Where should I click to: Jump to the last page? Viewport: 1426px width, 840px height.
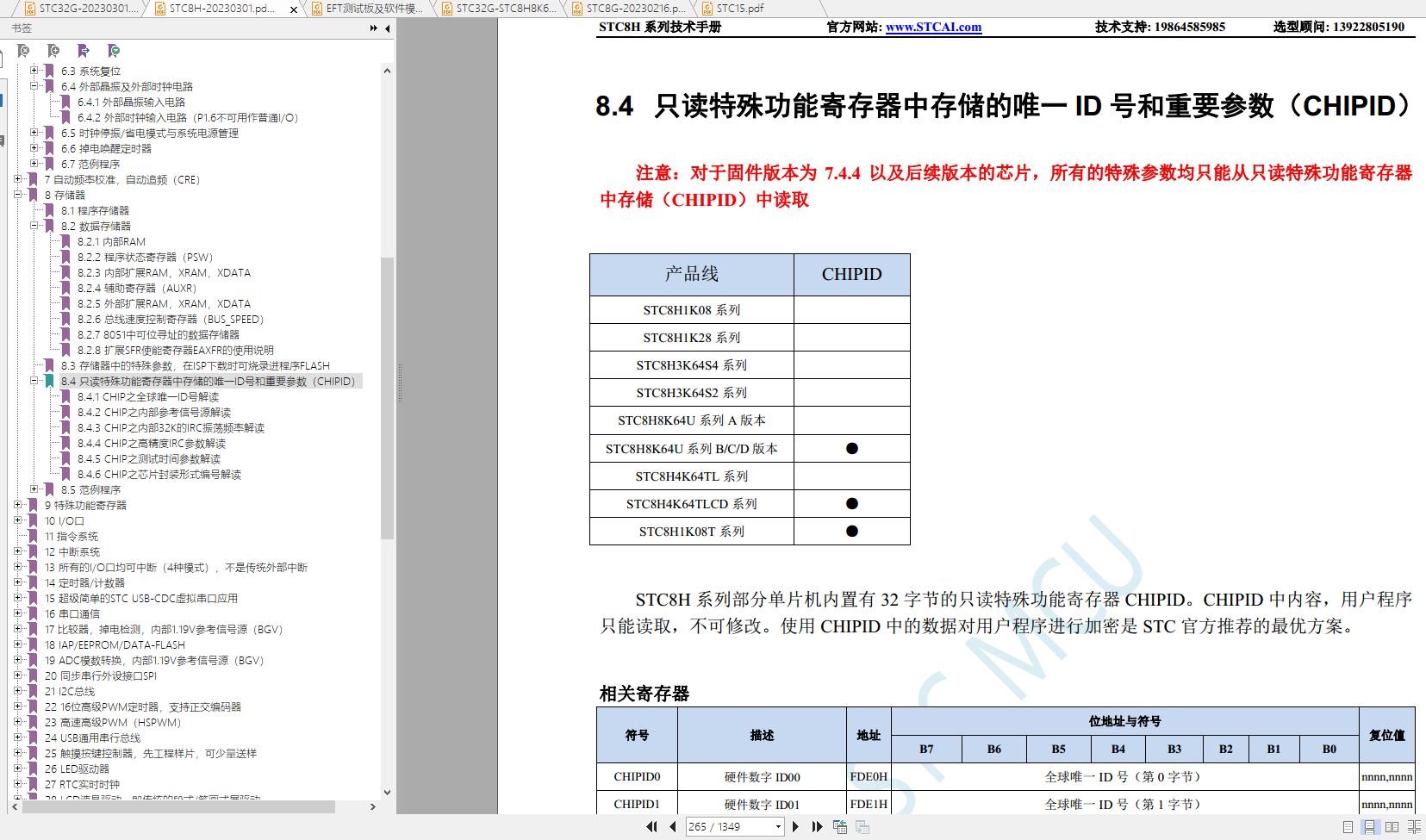tap(817, 826)
